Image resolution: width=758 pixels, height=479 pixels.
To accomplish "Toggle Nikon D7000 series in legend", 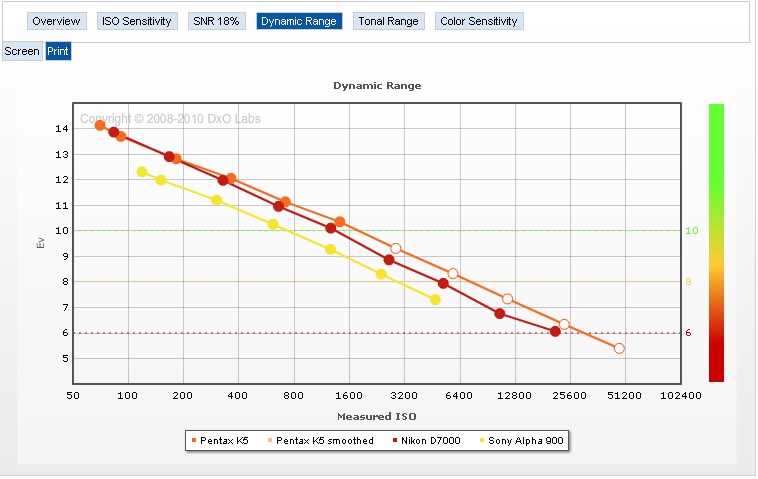I will 426,440.
